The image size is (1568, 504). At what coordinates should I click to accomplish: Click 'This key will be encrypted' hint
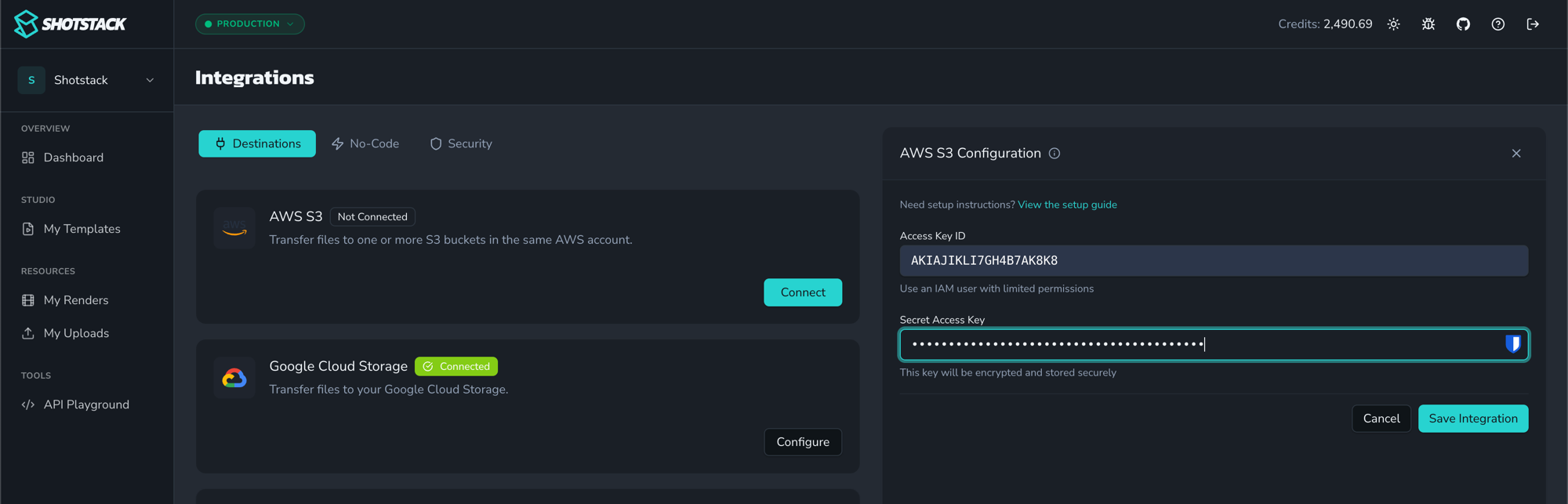tap(1007, 372)
